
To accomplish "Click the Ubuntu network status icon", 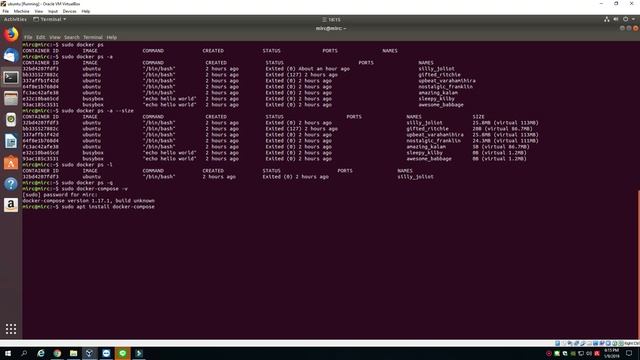I will [607, 19].
